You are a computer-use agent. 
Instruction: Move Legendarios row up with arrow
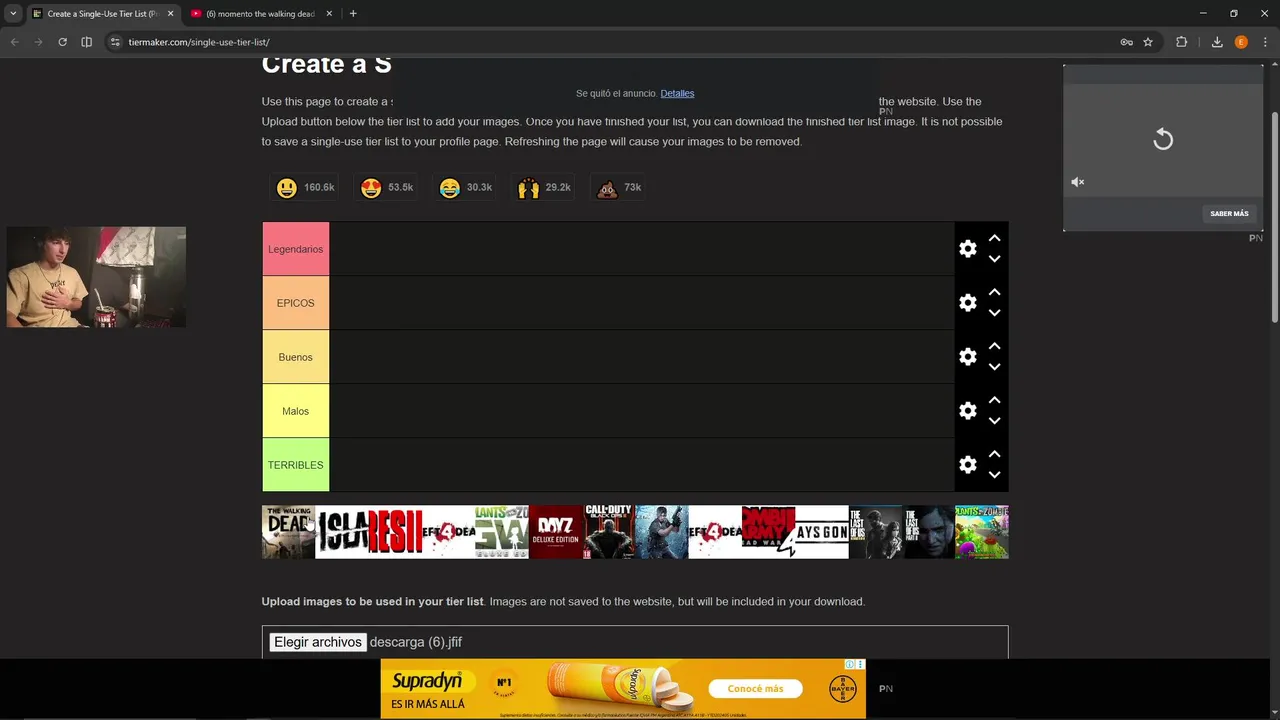994,239
